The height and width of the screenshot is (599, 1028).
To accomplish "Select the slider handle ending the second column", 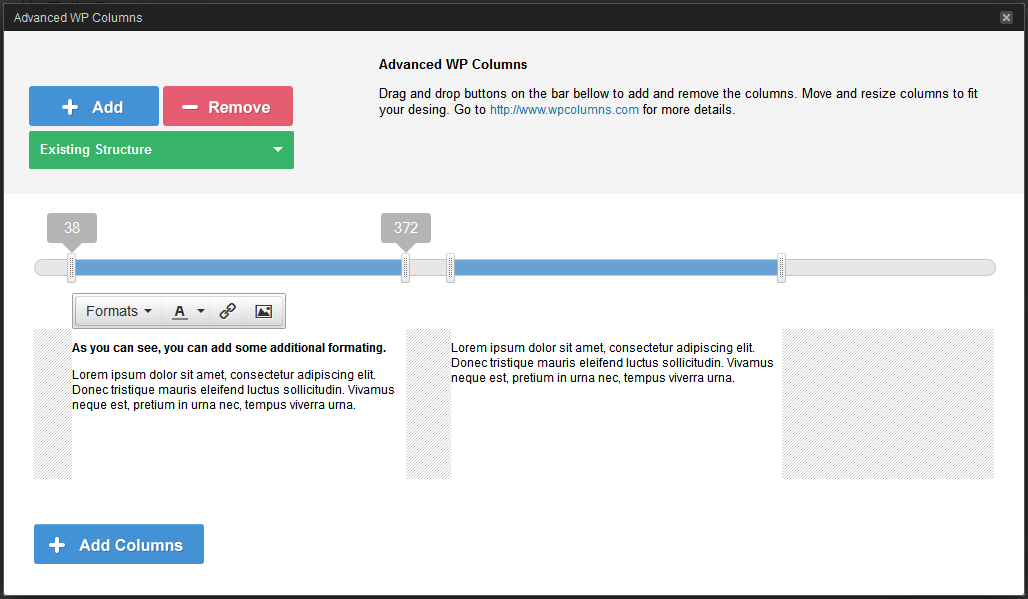I will pos(781,268).
